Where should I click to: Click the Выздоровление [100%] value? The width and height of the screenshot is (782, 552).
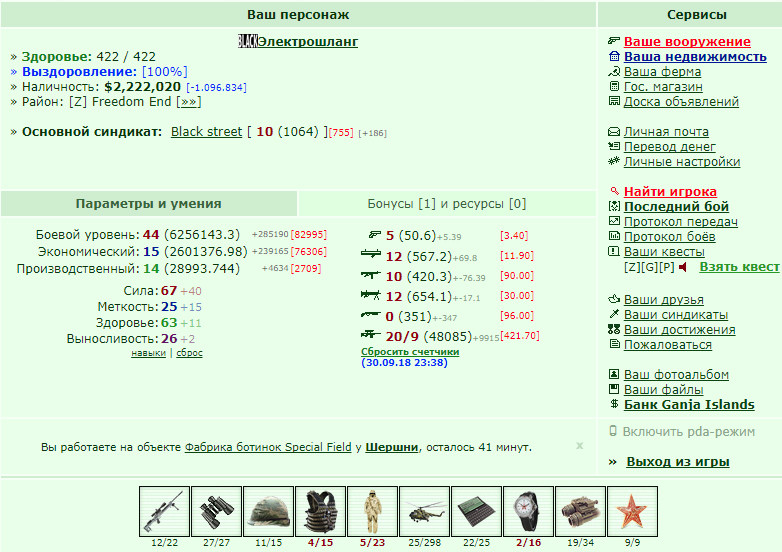point(165,72)
